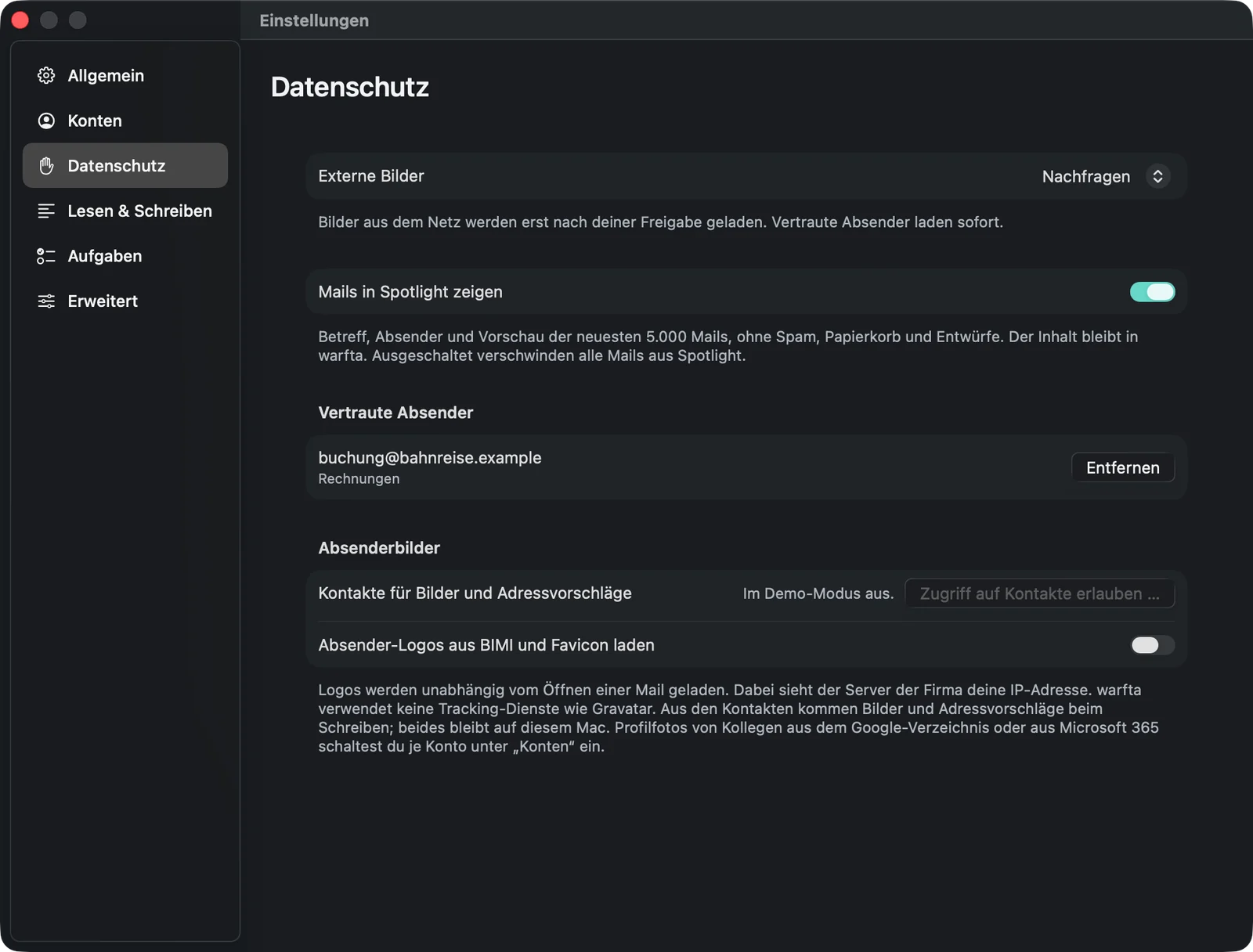Click the hand icon beside Datenschutz
This screenshot has height=952, width=1253.
46,166
